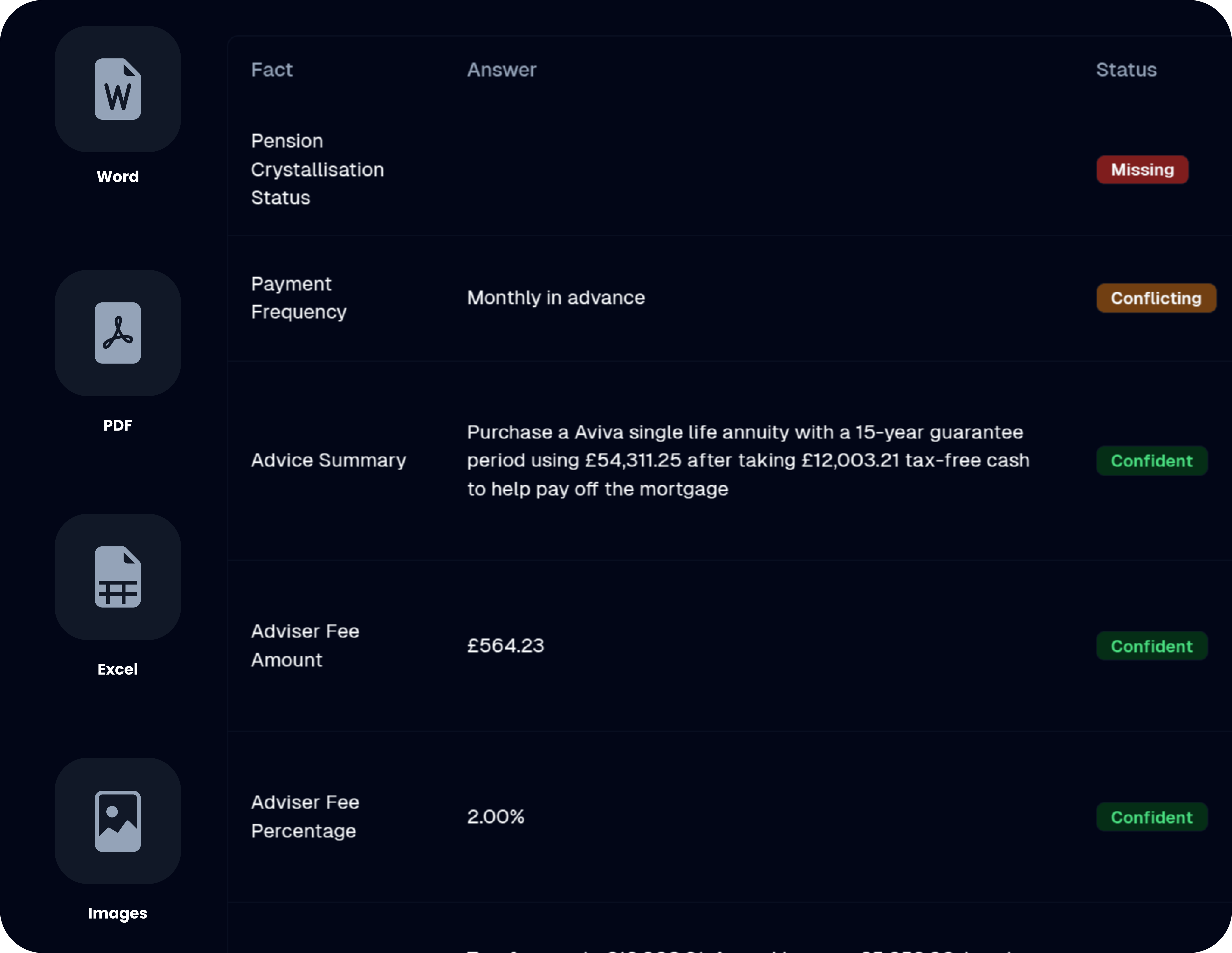Sort by the Status column header
This screenshot has width=1232, height=953.
(1126, 69)
